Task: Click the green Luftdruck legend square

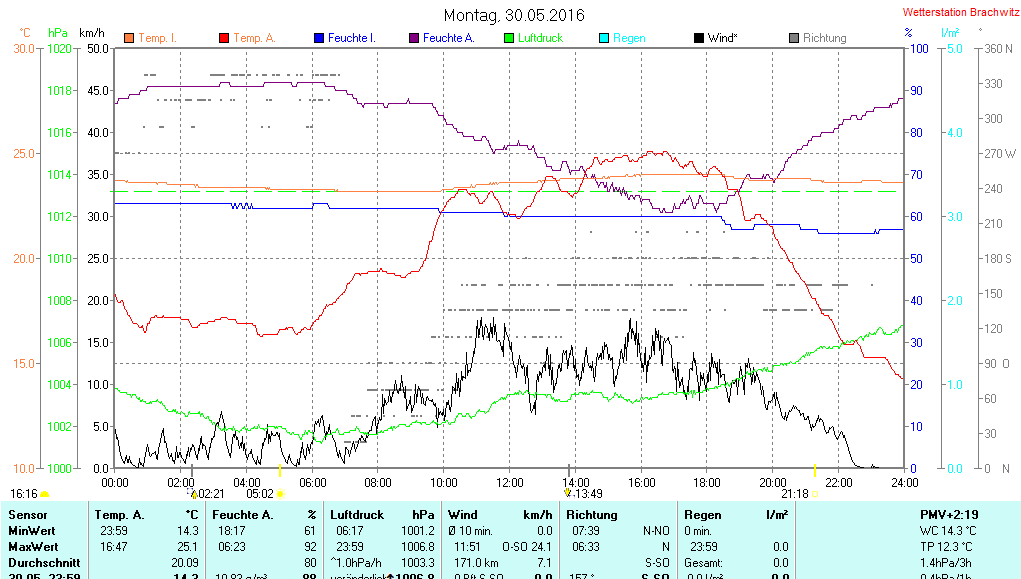Action: (x=509, y=38)
